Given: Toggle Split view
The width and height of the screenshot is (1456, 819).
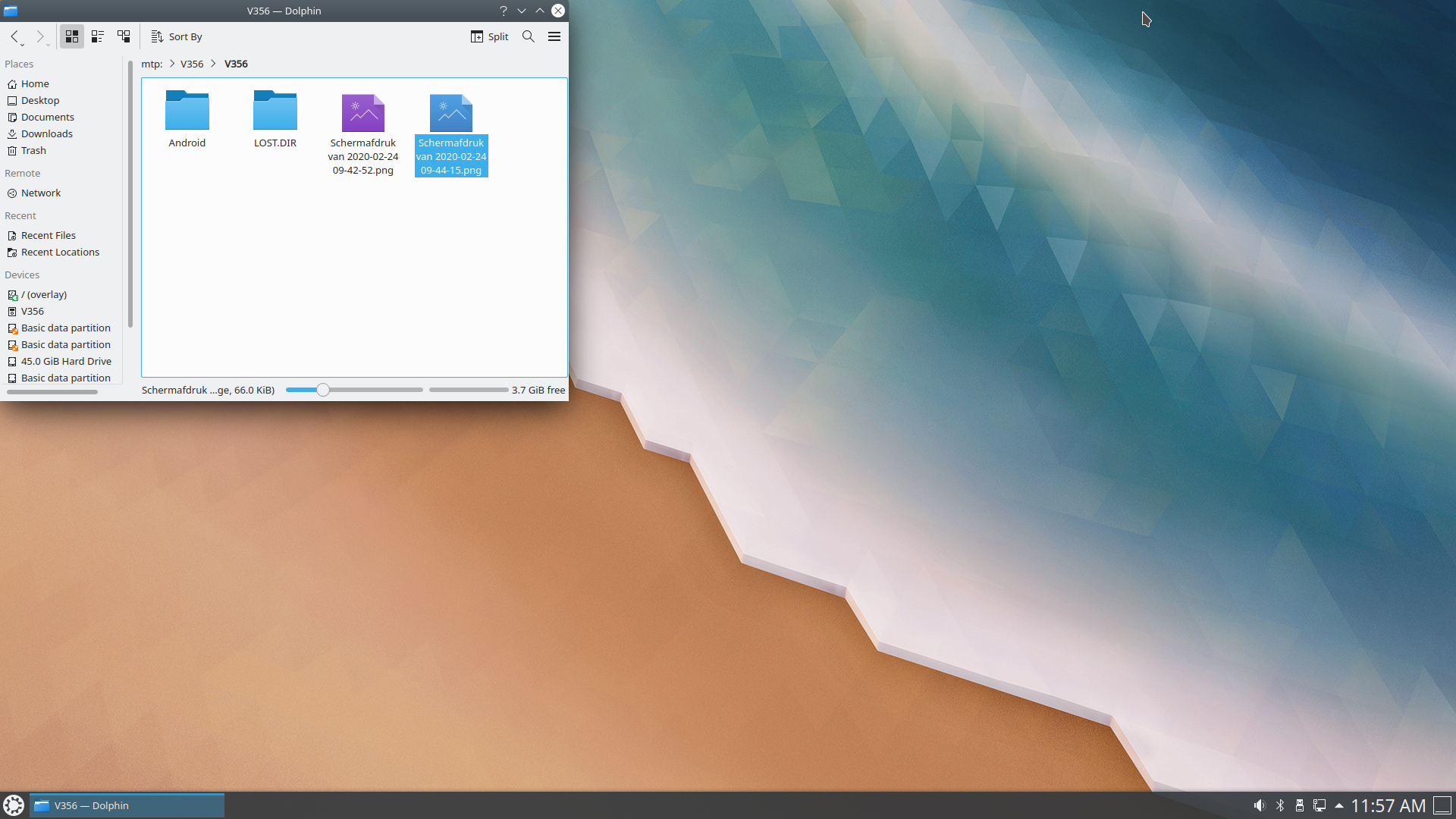Looking at the screenshot, I should click(490, 36).
